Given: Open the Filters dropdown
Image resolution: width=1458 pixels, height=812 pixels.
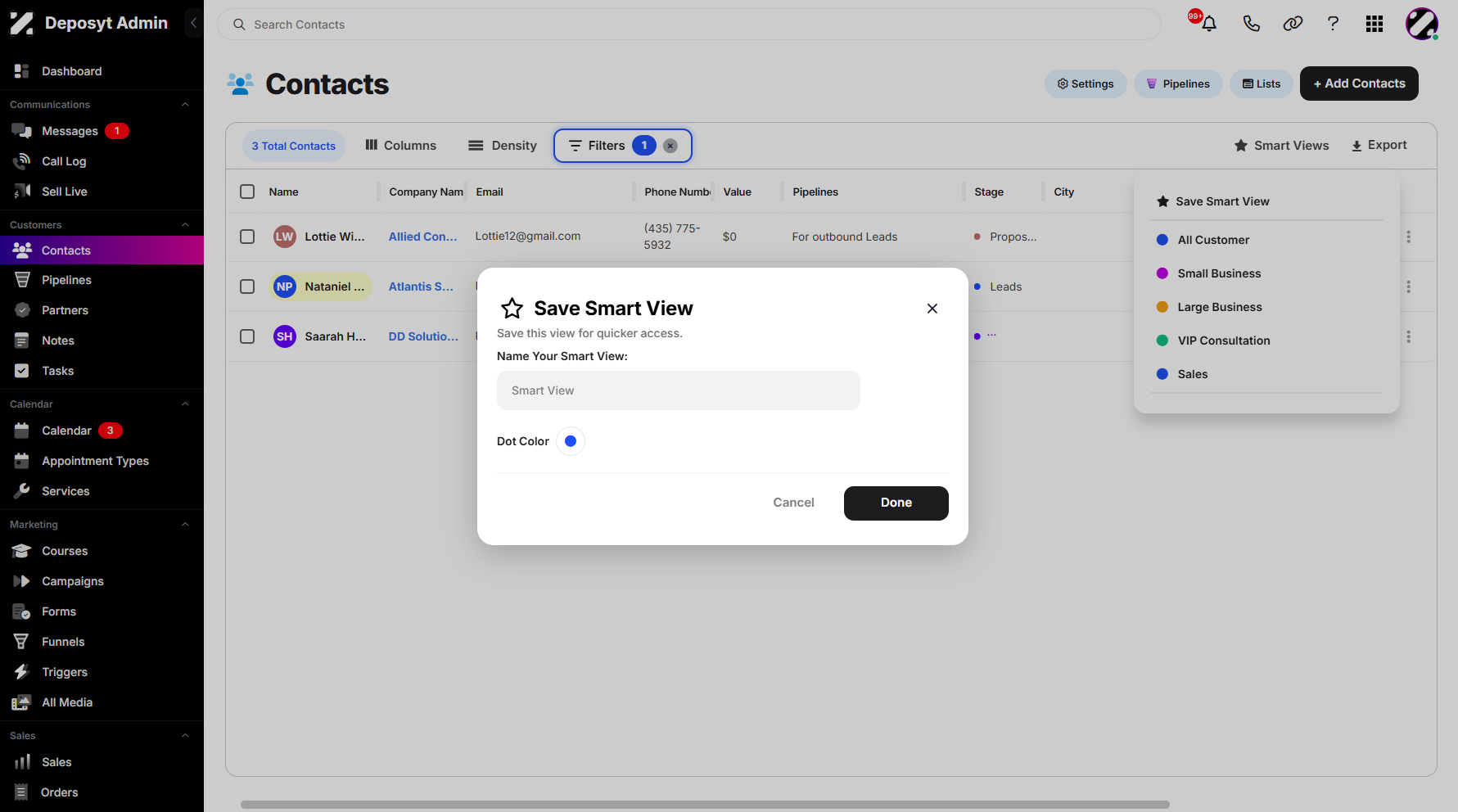Looking at the screenshot, I should point(623,146).
